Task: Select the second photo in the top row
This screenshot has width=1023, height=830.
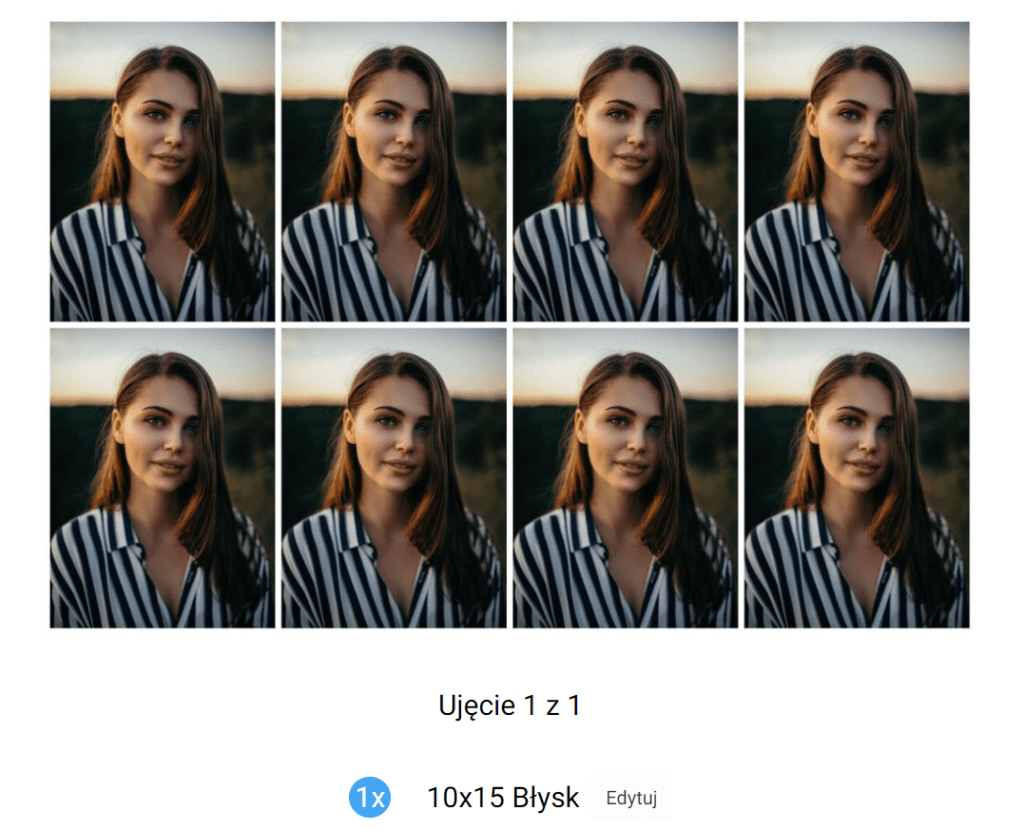Action: pos(394,171)
